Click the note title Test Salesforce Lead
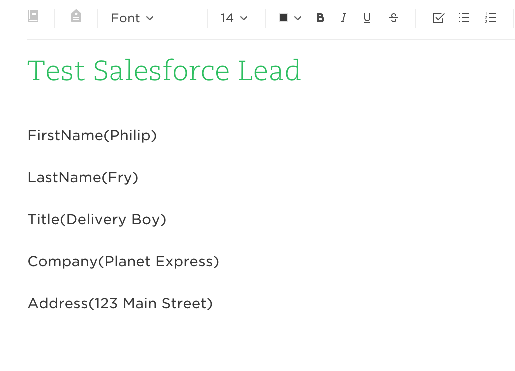 (164, 70)
